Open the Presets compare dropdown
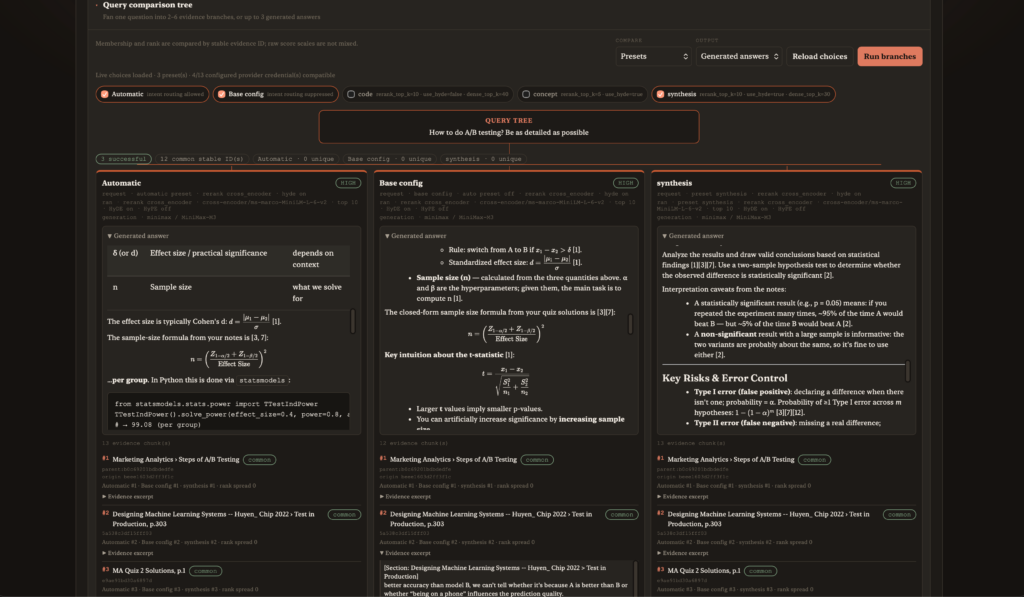Screen dimensions: 1024x597 [x=653, y=56]
